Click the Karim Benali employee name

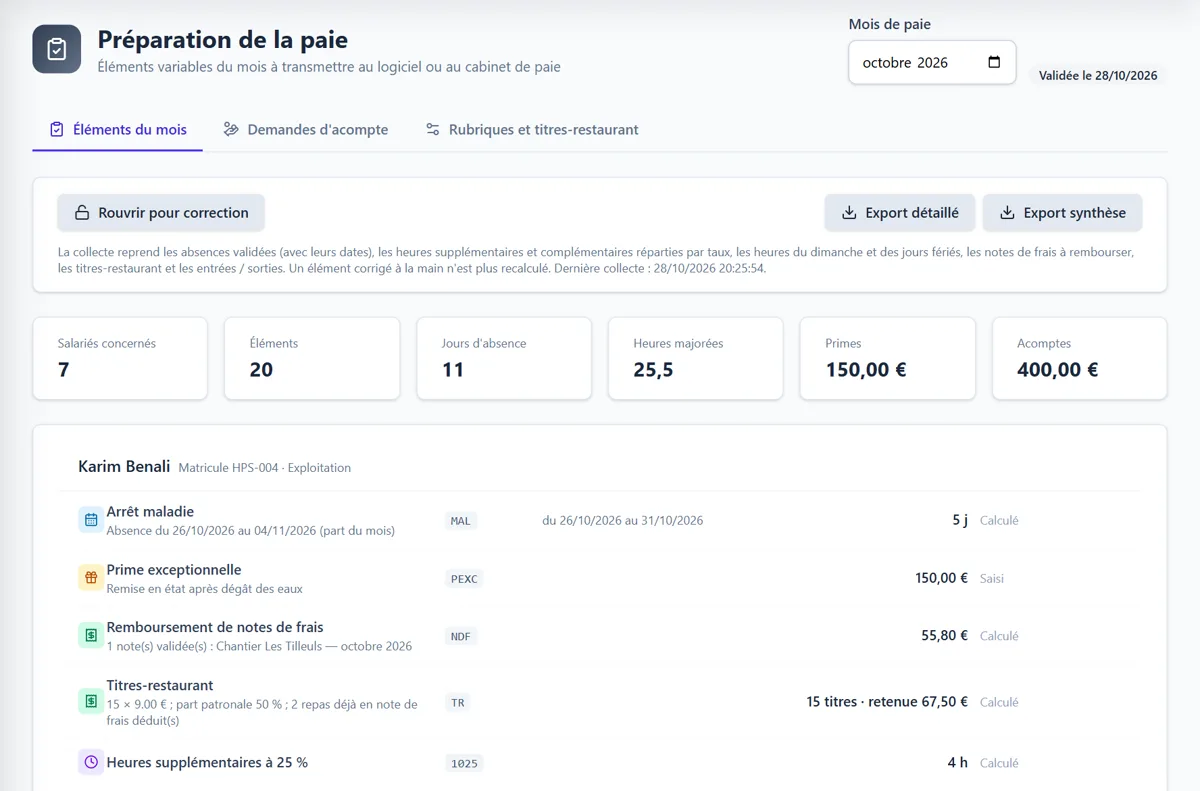point(124,466)
